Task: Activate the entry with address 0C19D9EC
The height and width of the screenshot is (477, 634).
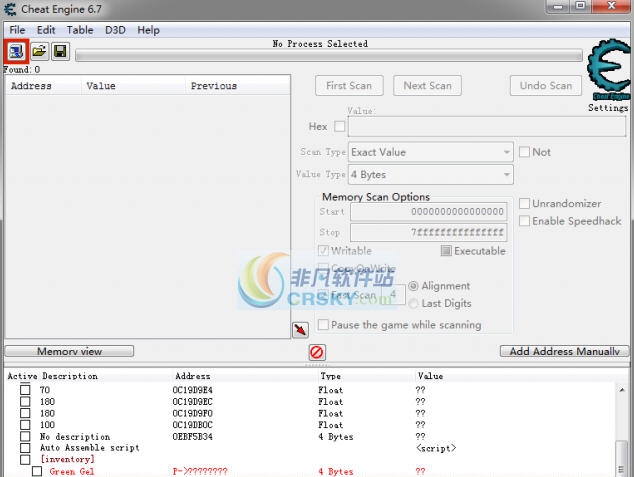Action: (x=25, y=401)
